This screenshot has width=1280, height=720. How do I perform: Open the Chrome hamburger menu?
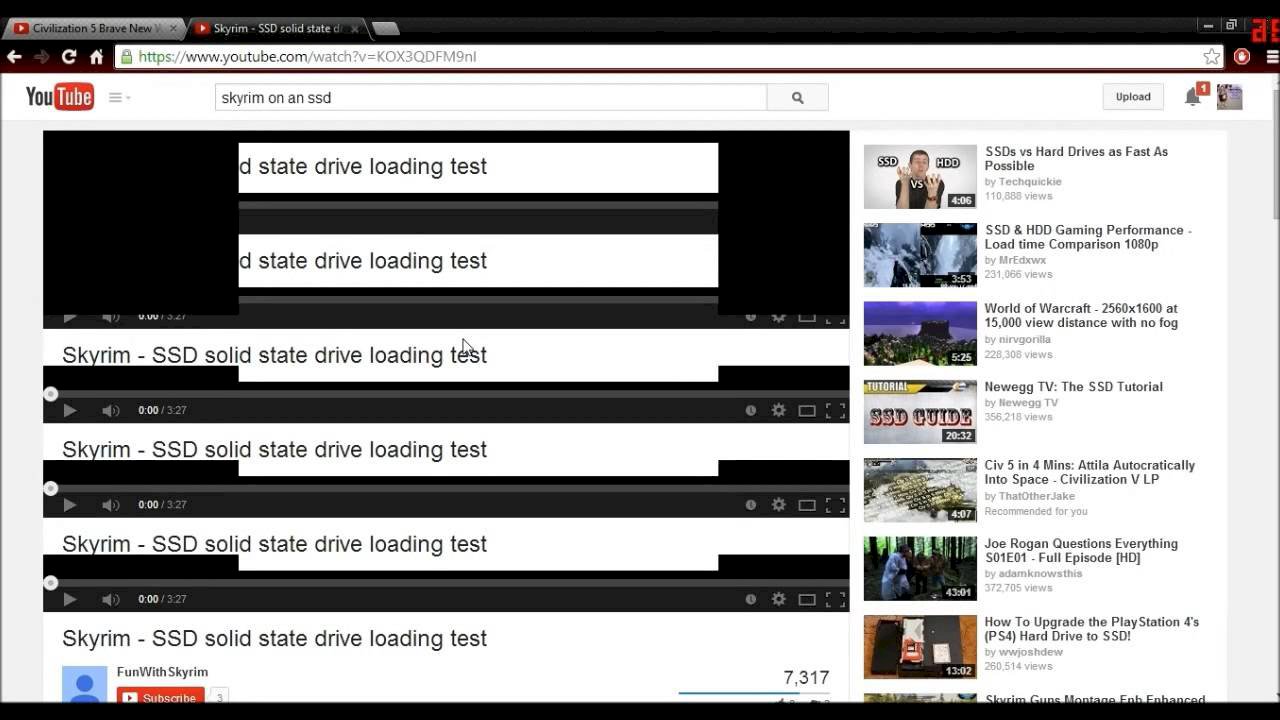pyautogui.click(x=1272, y=57)
